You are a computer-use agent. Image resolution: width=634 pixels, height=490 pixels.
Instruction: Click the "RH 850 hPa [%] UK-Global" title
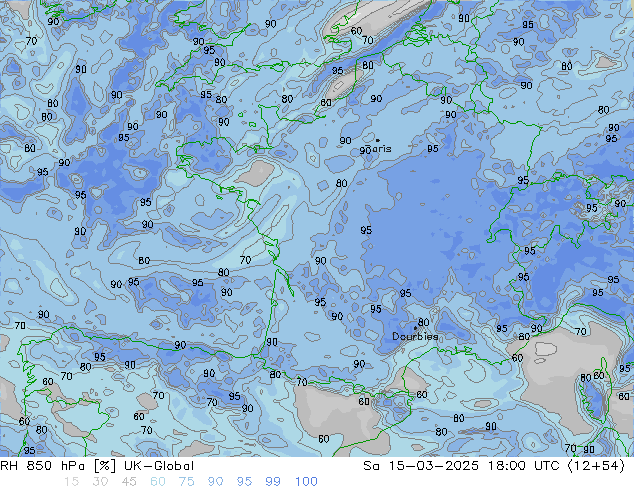pyautogui.click(x=97, y=466)
